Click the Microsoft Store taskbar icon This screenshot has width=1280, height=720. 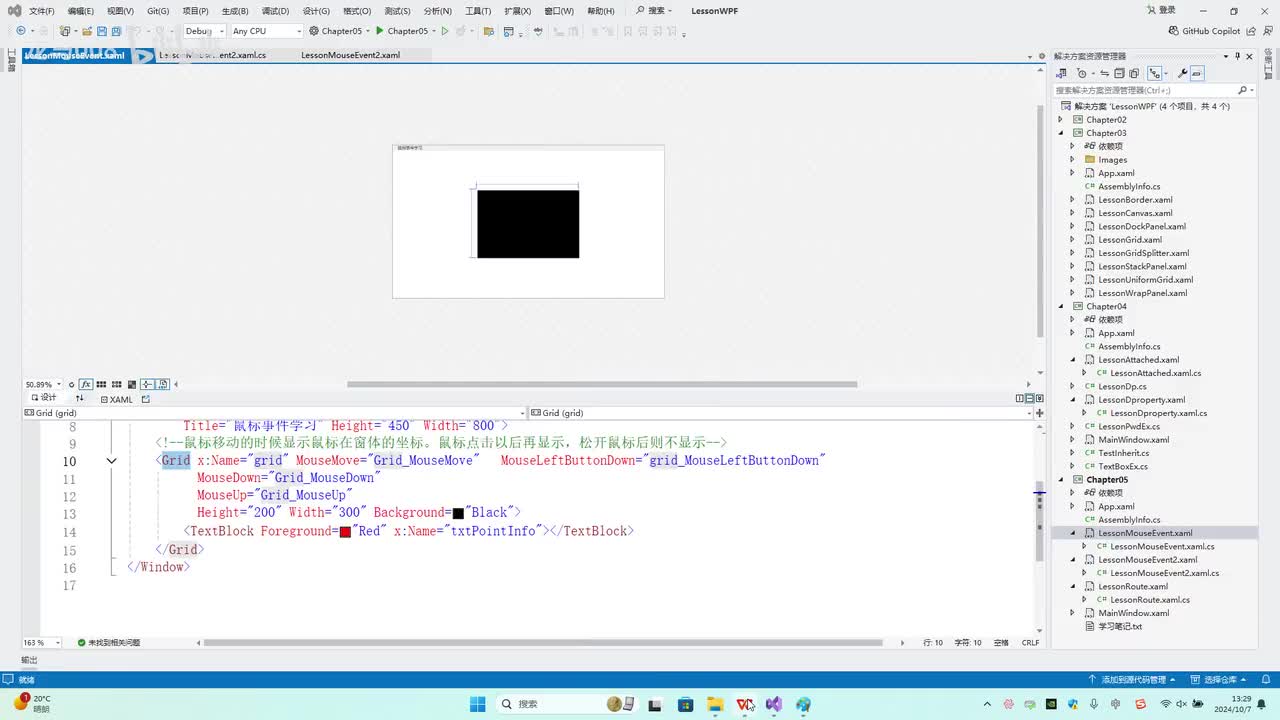[685, 704]
